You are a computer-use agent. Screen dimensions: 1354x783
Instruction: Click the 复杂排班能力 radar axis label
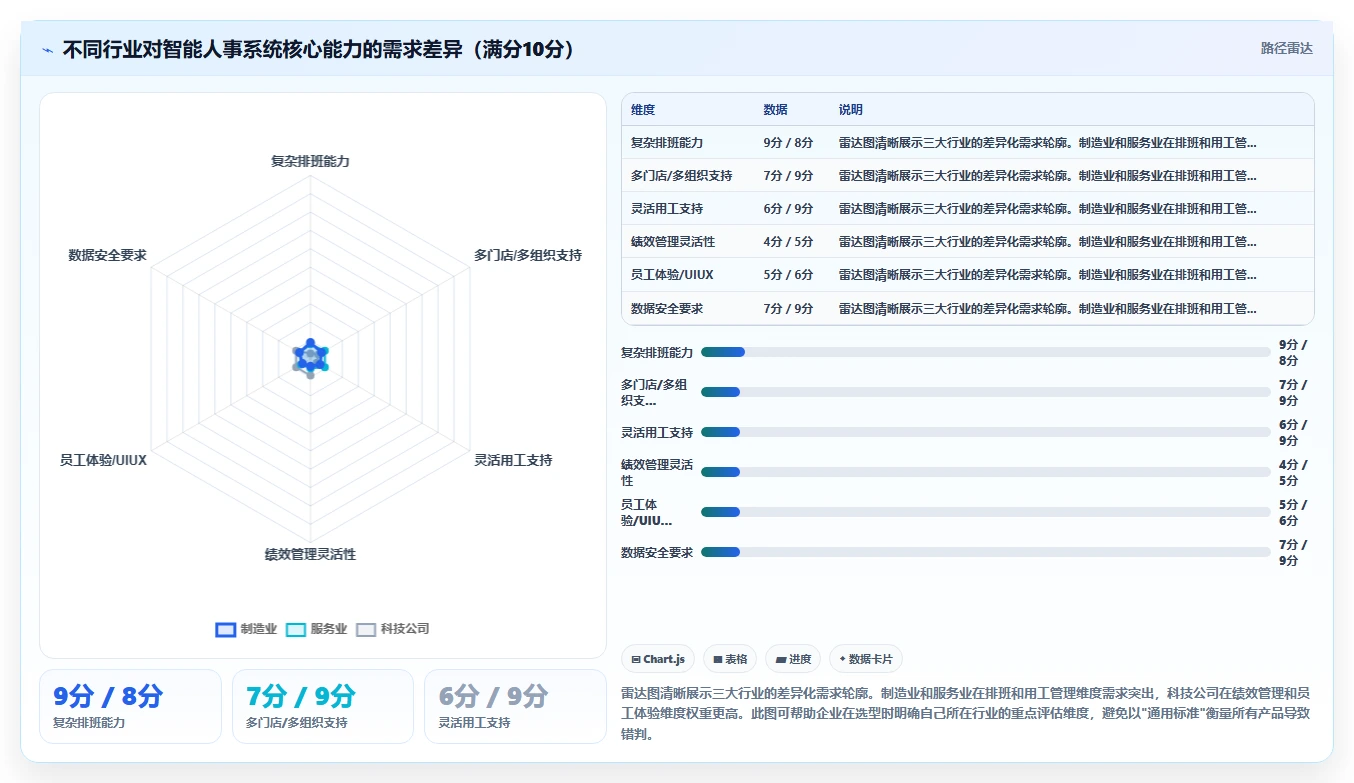[x=310, y=161]
